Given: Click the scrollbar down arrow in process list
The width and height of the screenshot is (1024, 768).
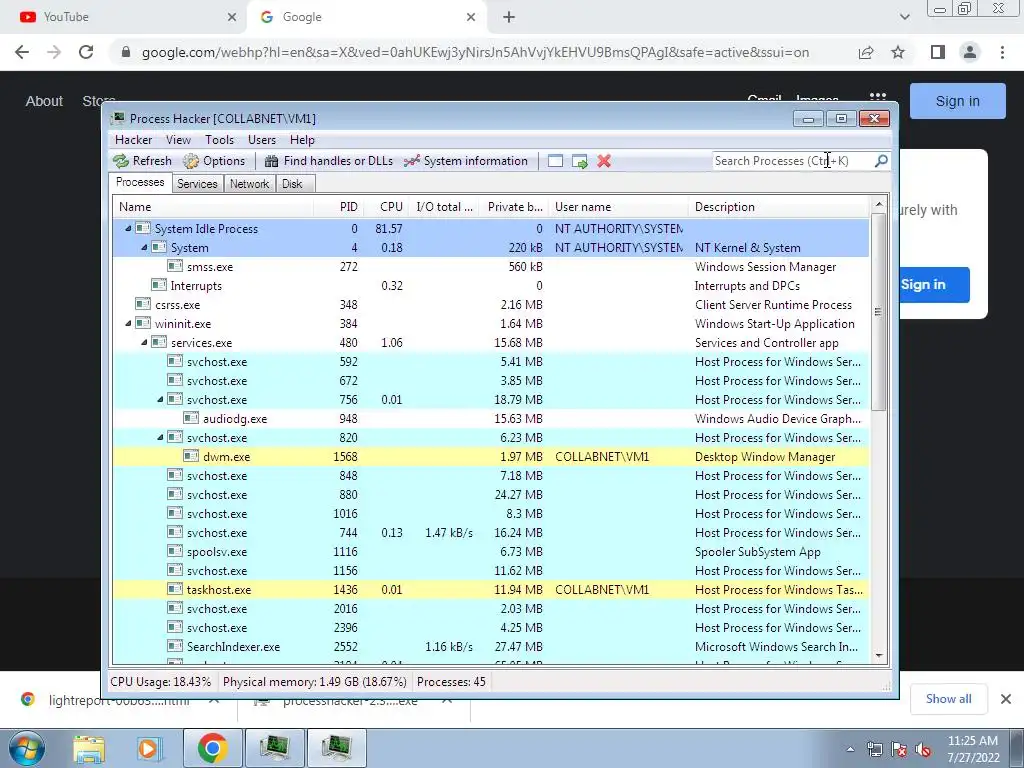Looking at the screenshot, I should coord(878,656).
